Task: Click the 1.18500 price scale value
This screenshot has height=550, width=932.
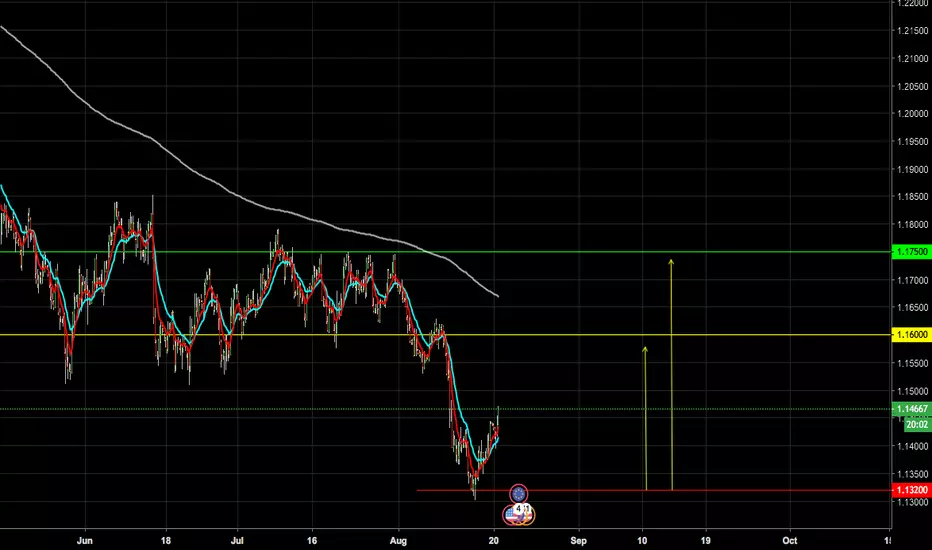Action: click(913, 197)
